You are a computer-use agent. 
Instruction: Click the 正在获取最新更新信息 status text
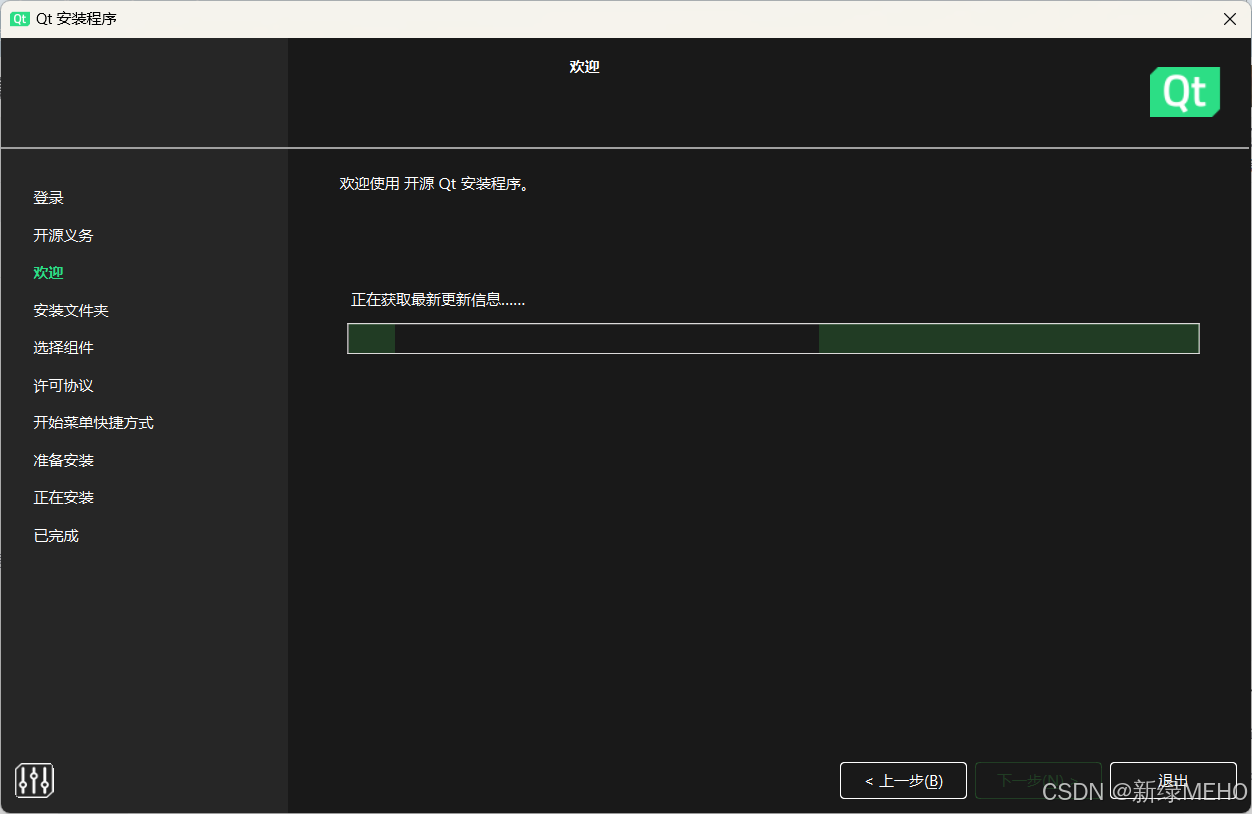tap(438, 300)
